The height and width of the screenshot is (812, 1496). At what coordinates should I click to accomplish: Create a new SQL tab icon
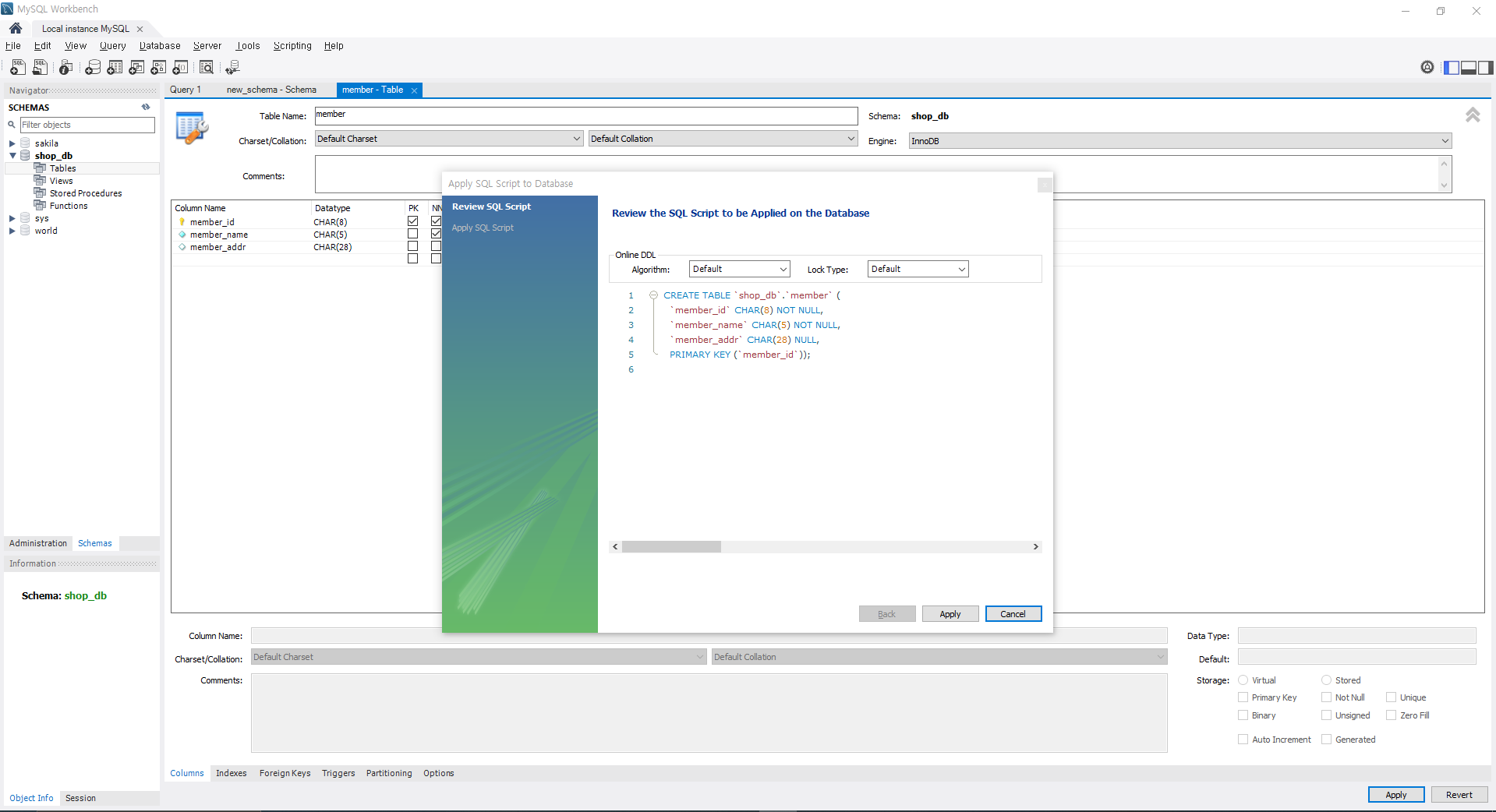[x=18, y=68]
